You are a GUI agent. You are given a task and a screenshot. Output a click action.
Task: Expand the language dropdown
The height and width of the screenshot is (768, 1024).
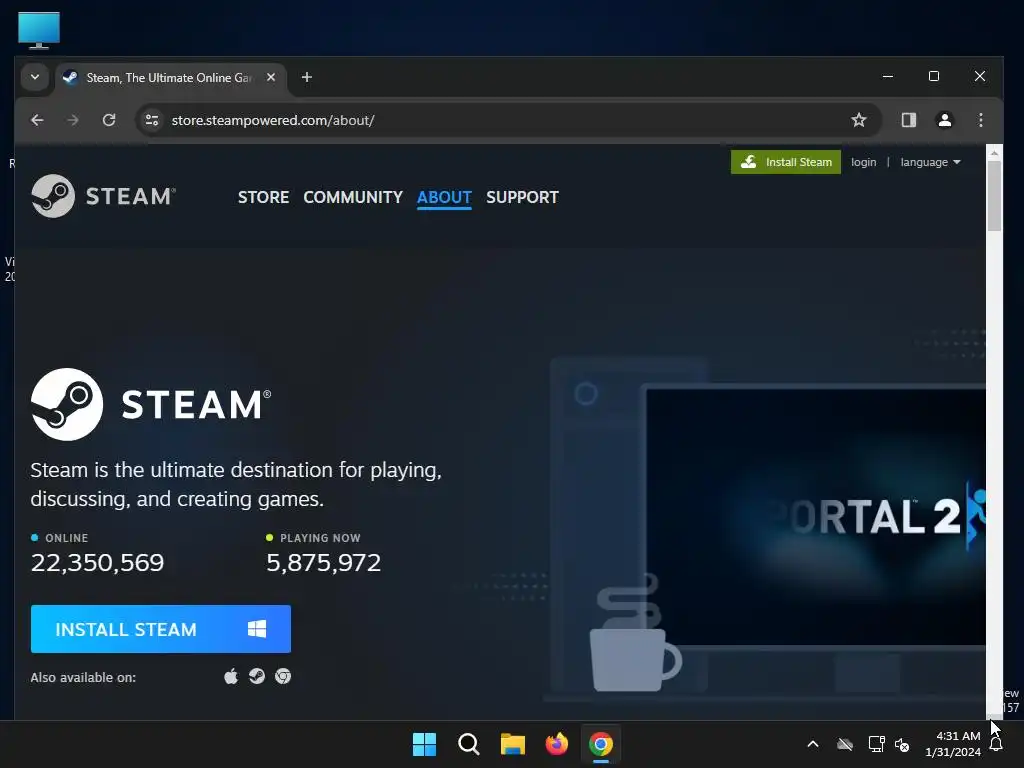point(930,162)
